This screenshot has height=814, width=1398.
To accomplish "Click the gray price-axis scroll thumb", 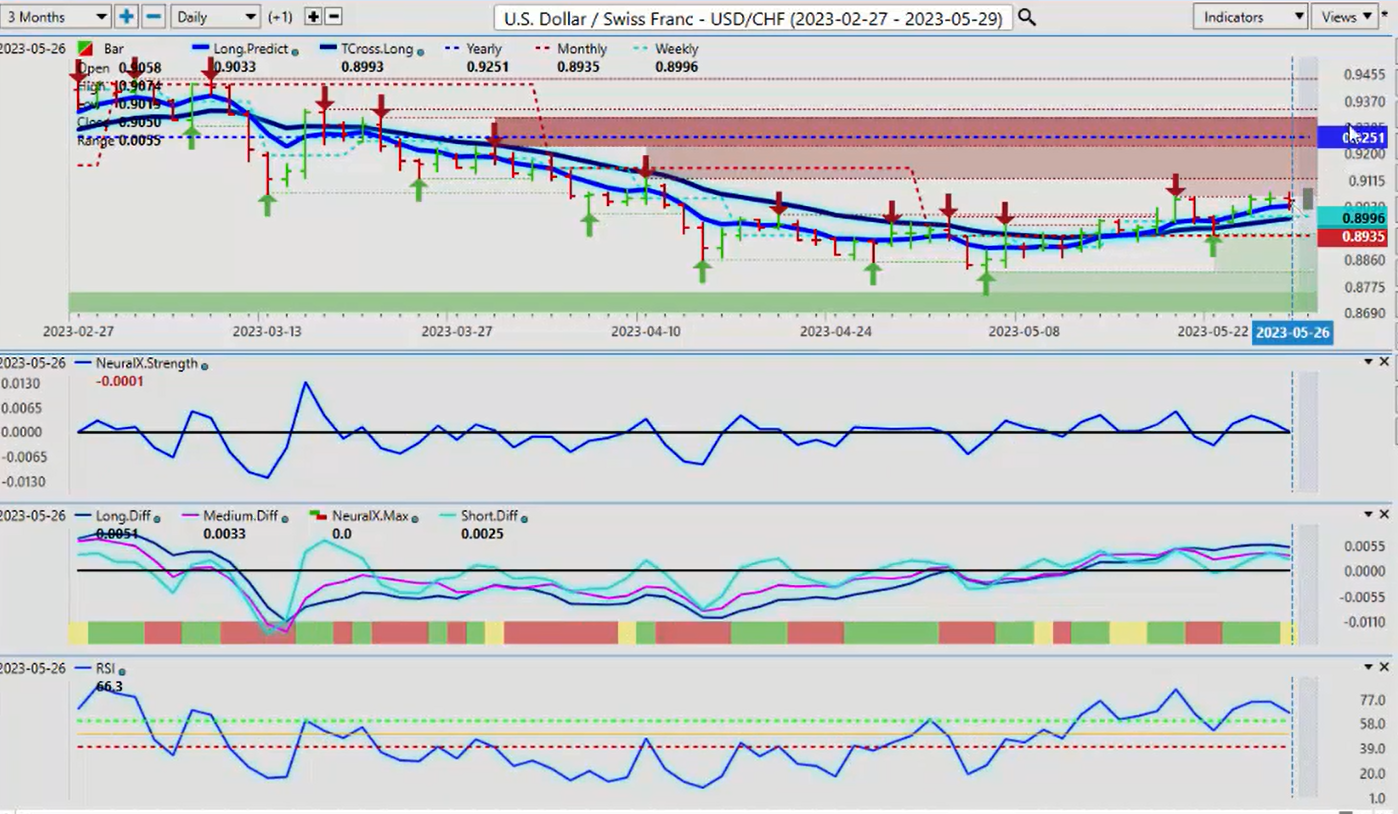I will 1307,199.
